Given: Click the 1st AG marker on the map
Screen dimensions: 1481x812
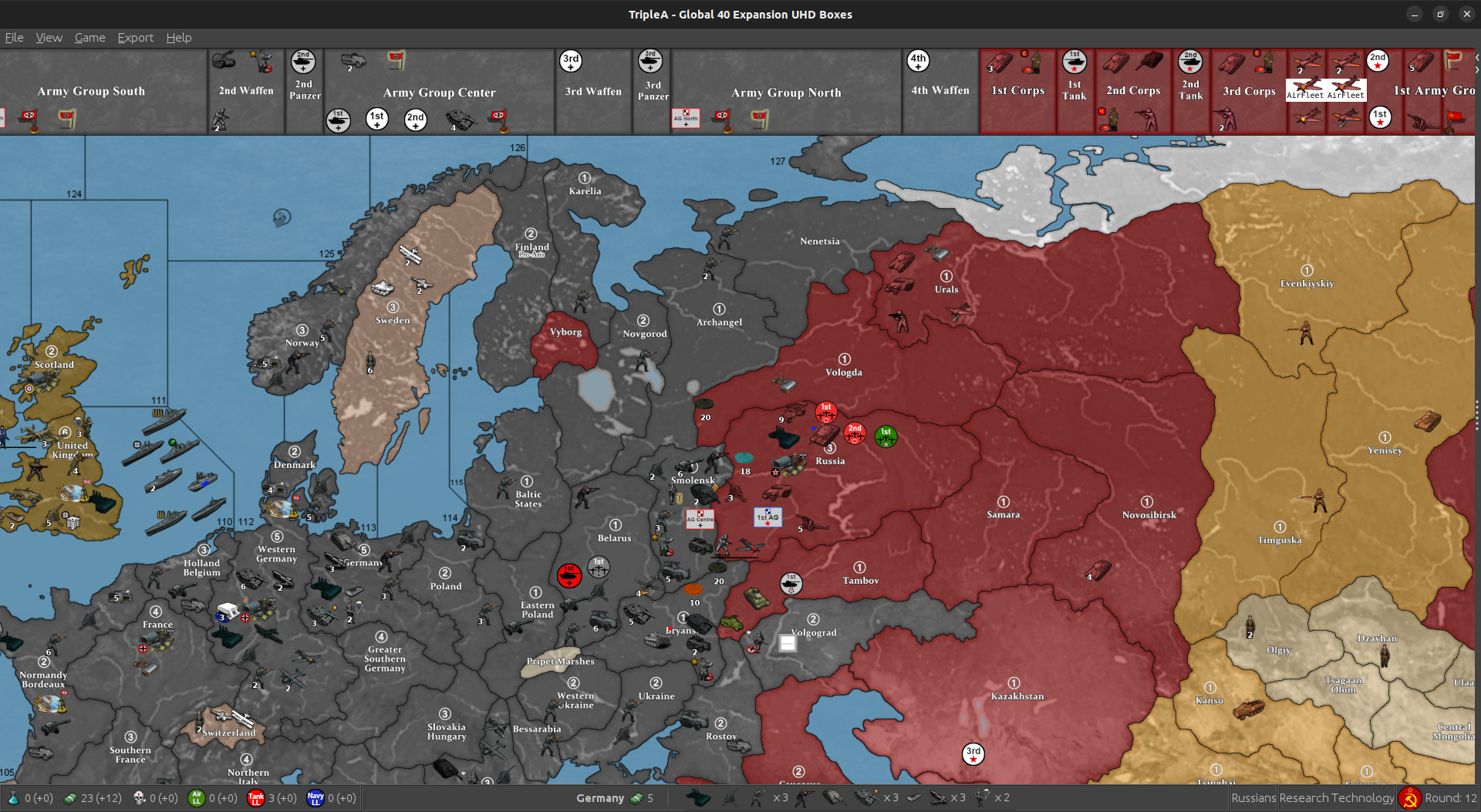Looking at the screenshot, I should point(768,517).
